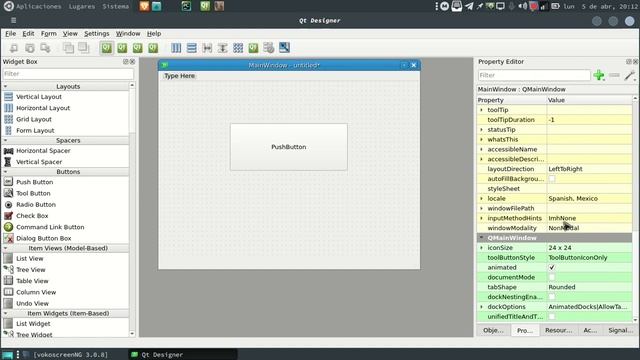Open the File menu
The height and width of the screenshot is (360, 640).
(11, 33)
